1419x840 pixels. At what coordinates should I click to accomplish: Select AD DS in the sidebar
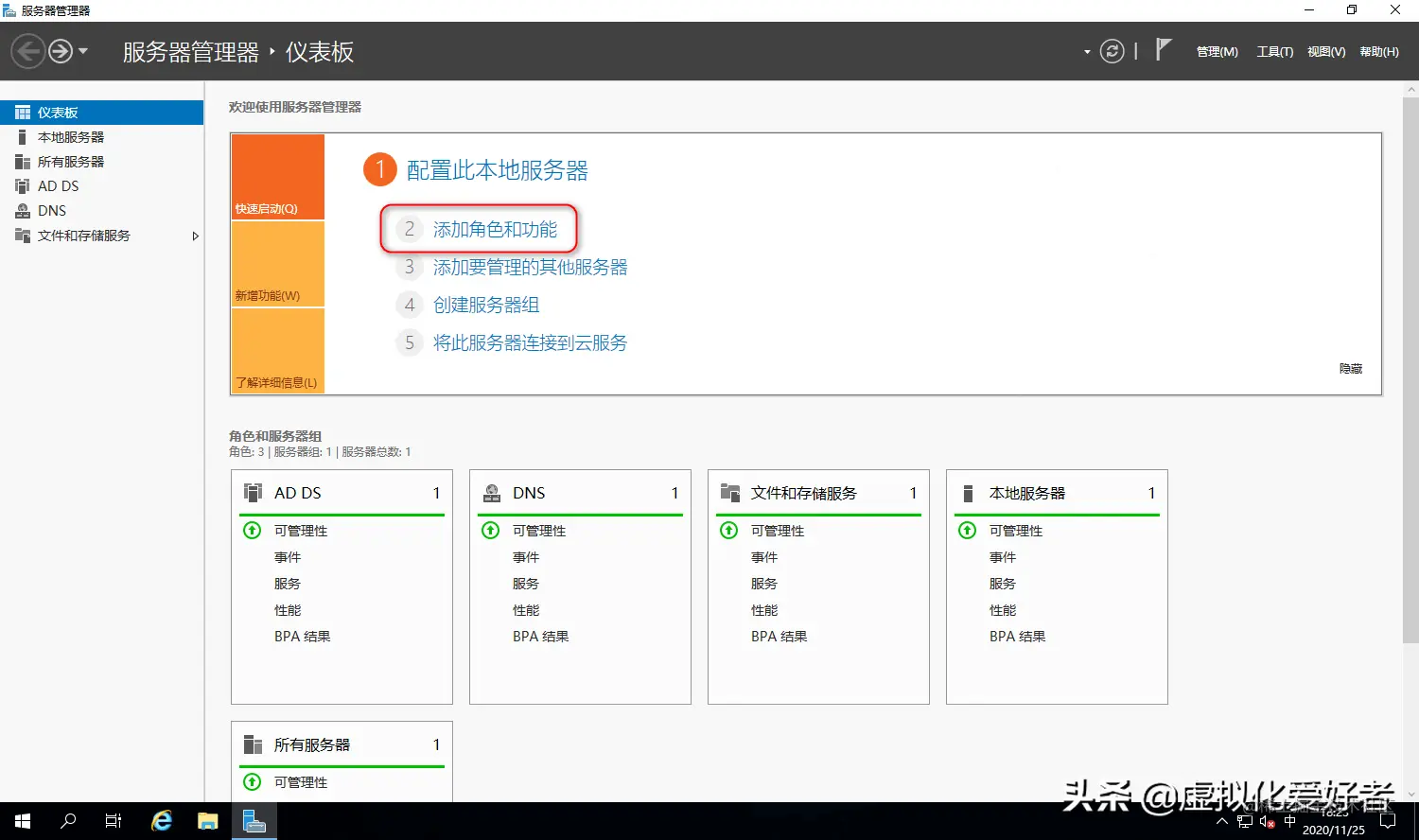pos(57,185)
